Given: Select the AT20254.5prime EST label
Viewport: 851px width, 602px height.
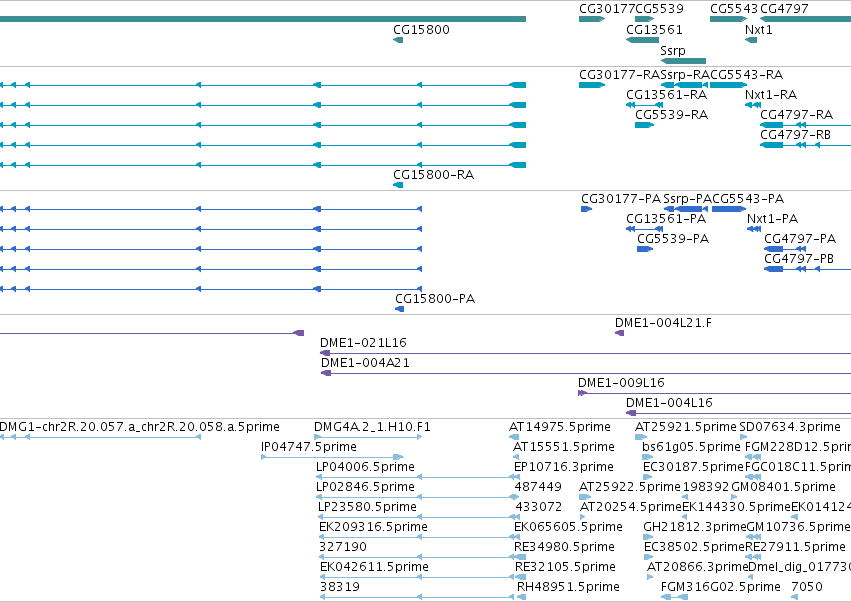Looking at the screenshot, I should click(631, 507).
